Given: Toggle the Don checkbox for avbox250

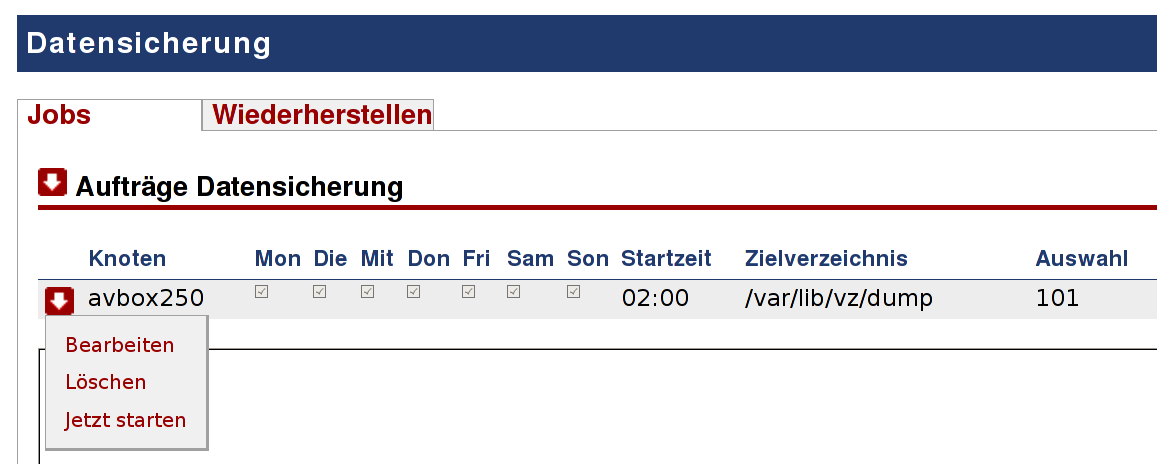Looking at the screenshot, I should click(x=414, y=291).
